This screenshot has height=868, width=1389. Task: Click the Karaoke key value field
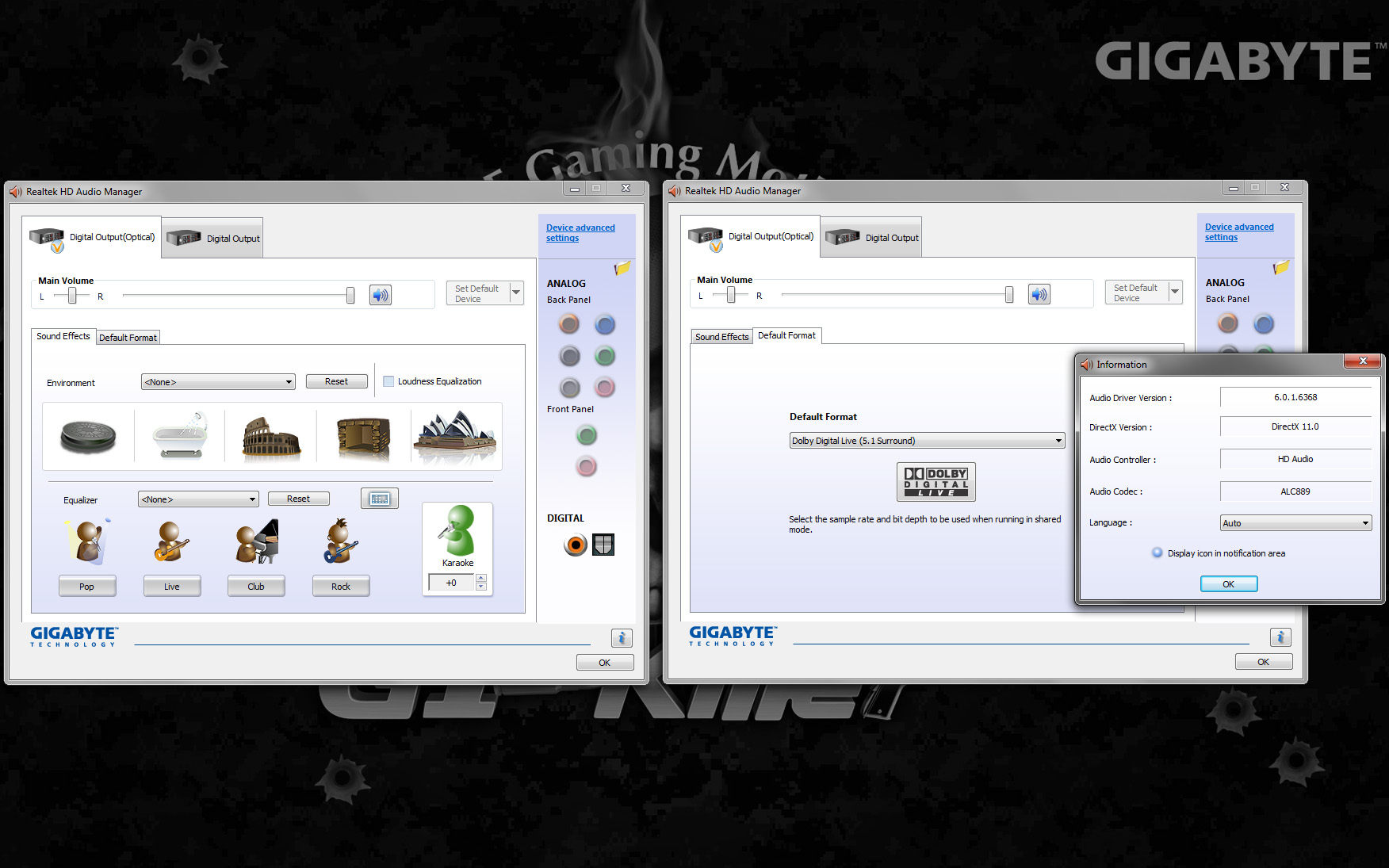pyautogui.click(x=451, y=583)
